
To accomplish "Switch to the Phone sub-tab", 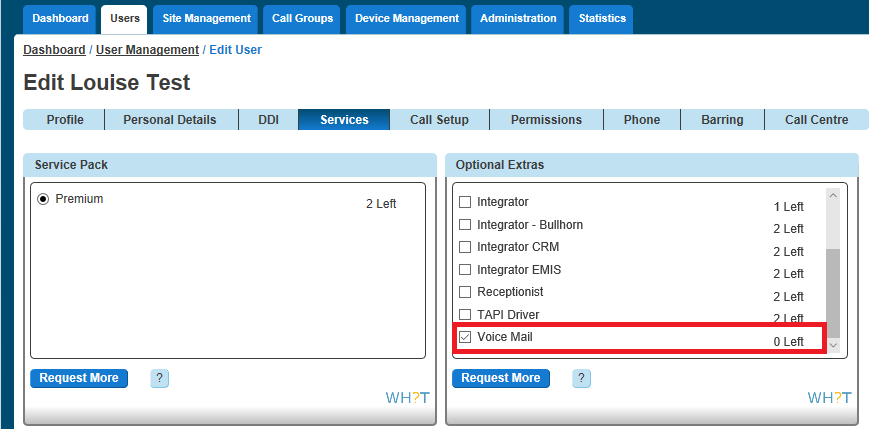I will [642, 120].
